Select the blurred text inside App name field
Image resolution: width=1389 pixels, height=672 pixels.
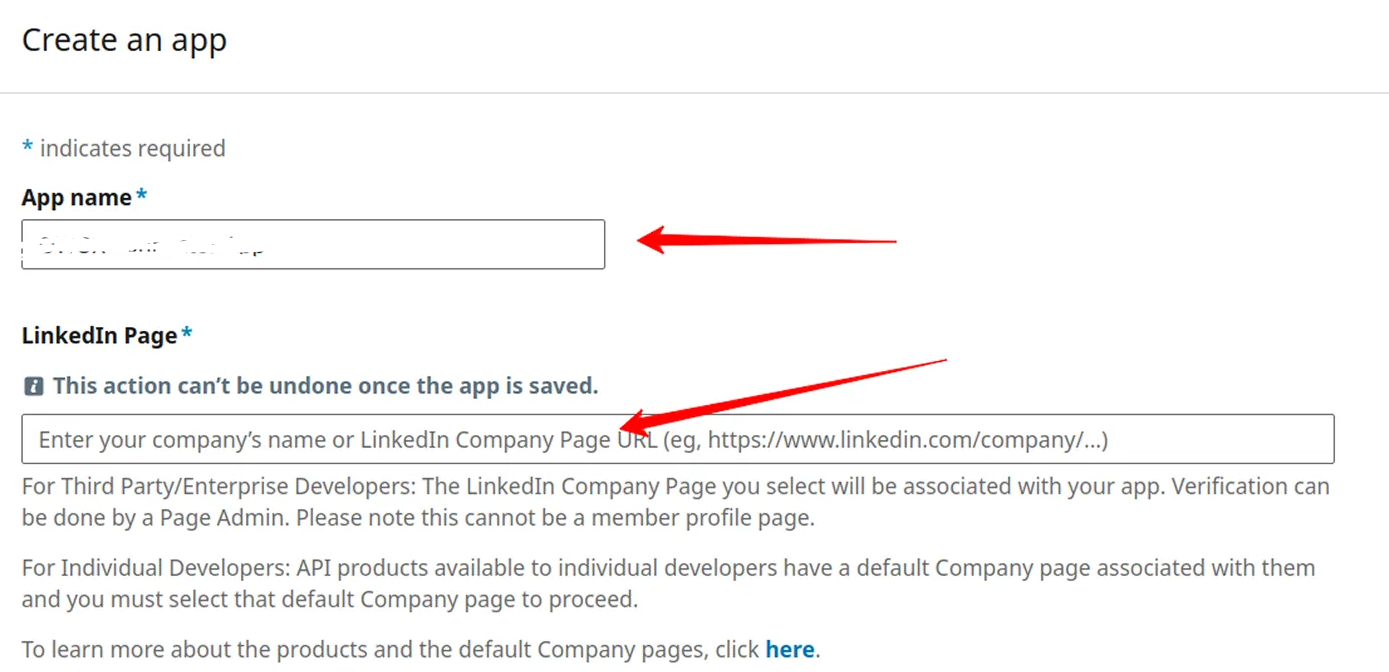pos(150,245)
